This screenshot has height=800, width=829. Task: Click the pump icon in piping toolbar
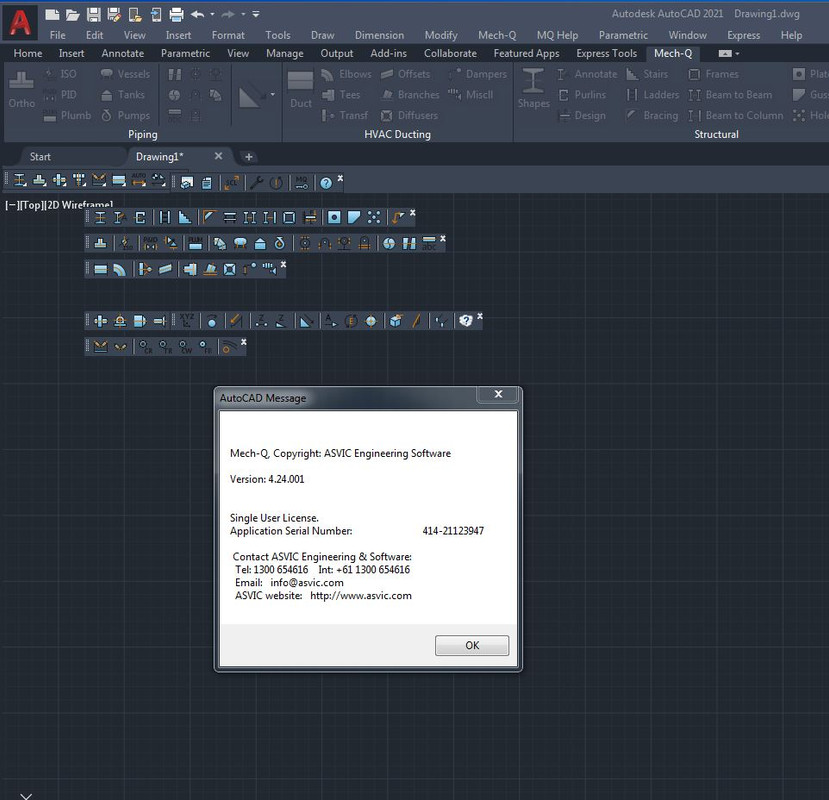click(280, 243)
